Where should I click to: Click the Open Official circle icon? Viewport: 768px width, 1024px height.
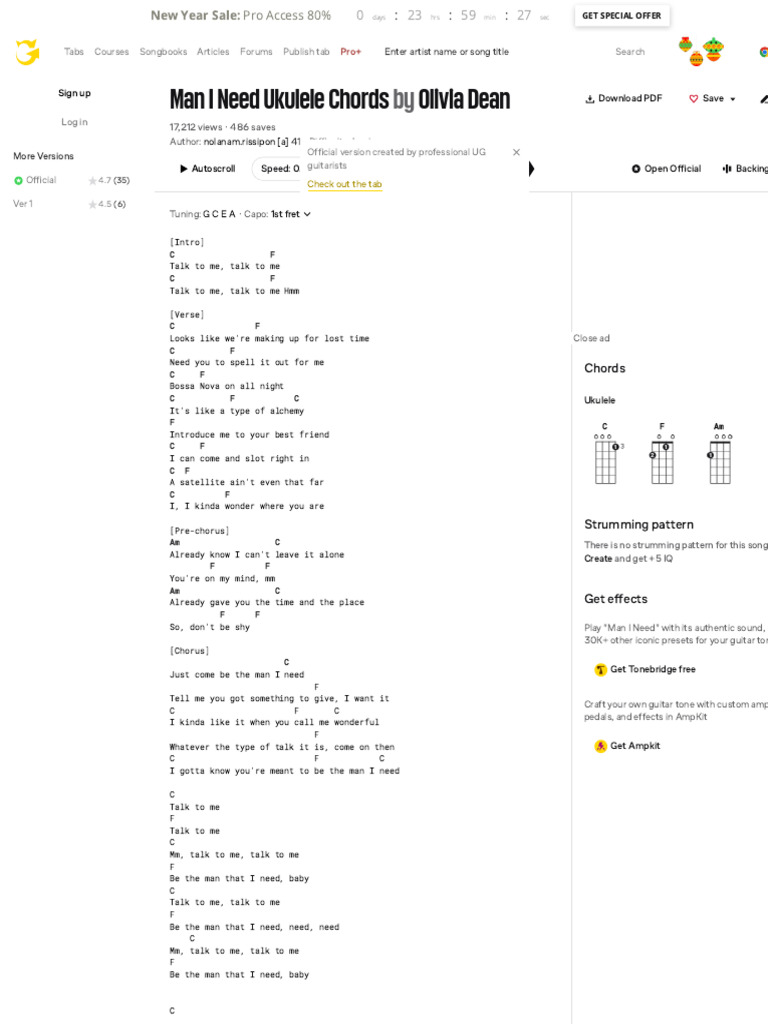point(636,169)
